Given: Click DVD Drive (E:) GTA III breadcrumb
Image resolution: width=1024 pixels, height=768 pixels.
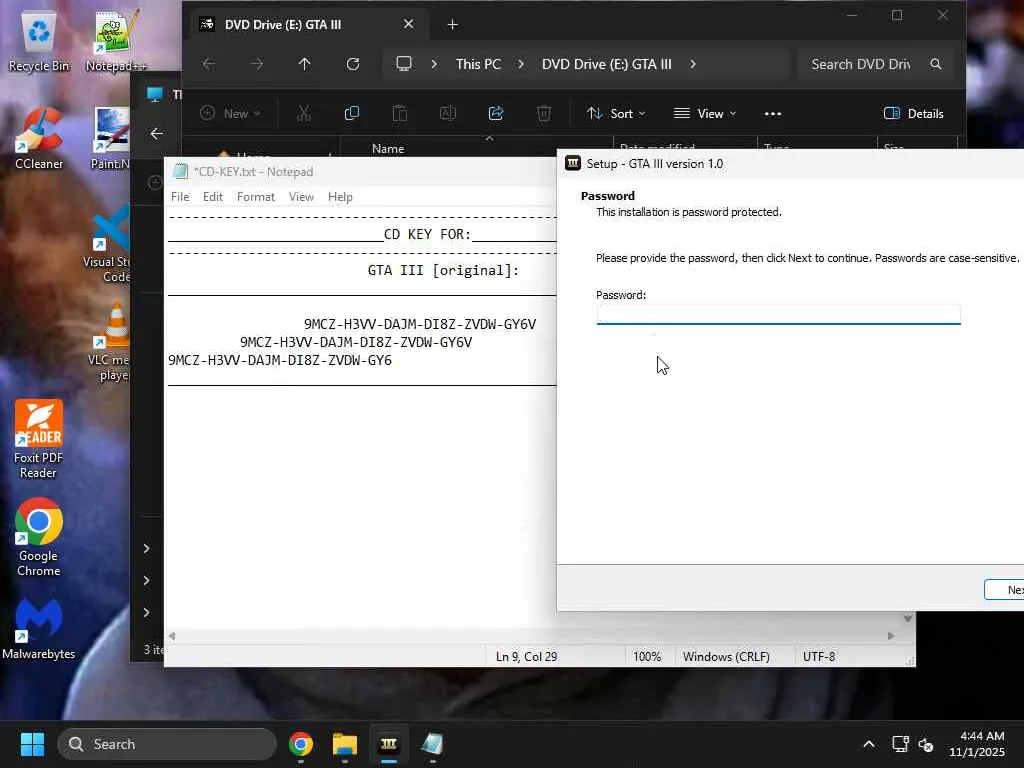Looking at the screenshot, I should 607,64.
